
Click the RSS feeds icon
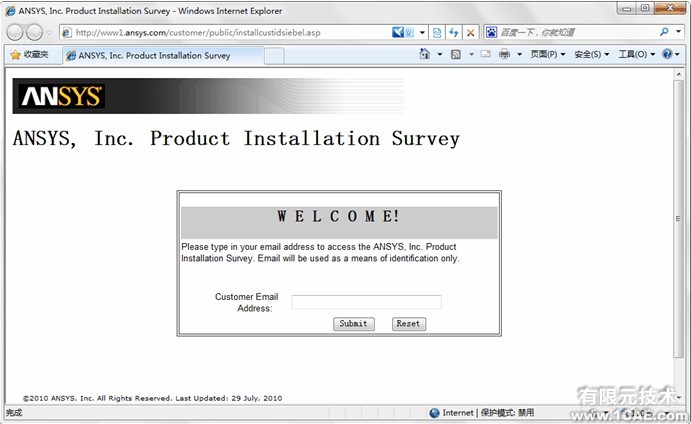456,54
